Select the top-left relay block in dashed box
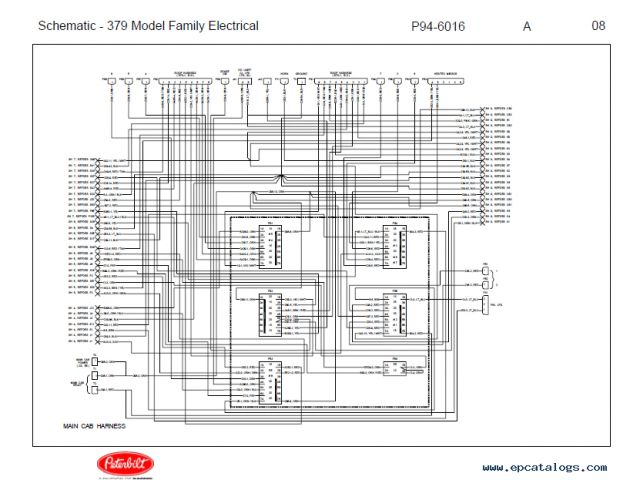 pyautogui.click(x=269, y=246)
